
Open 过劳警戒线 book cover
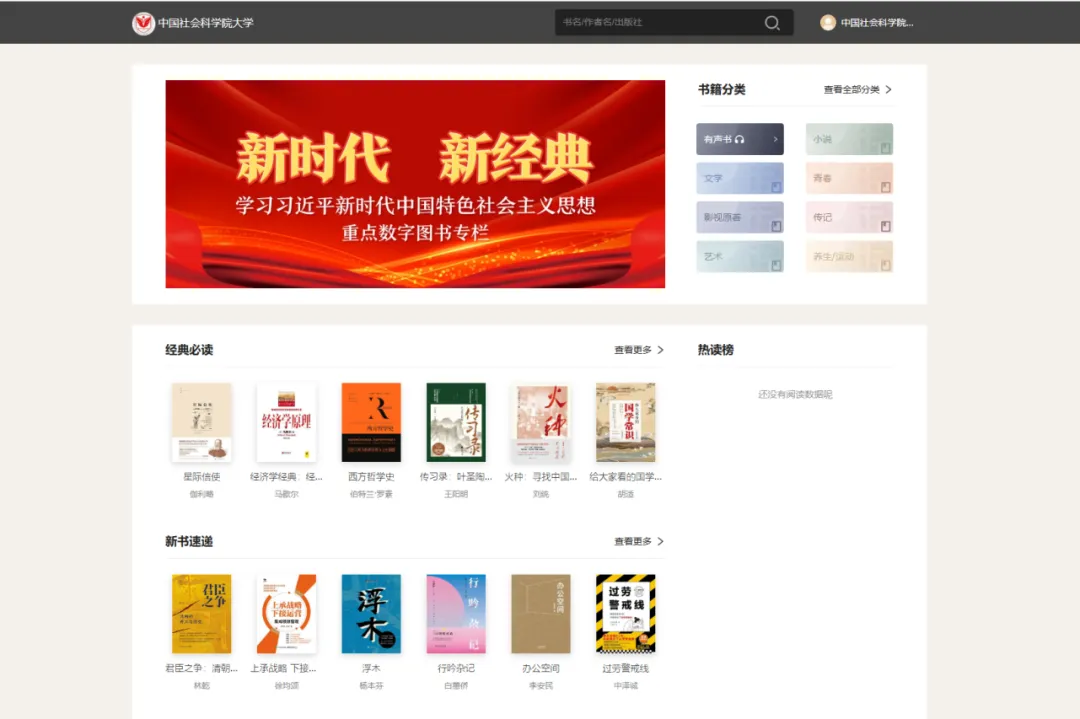625,614
